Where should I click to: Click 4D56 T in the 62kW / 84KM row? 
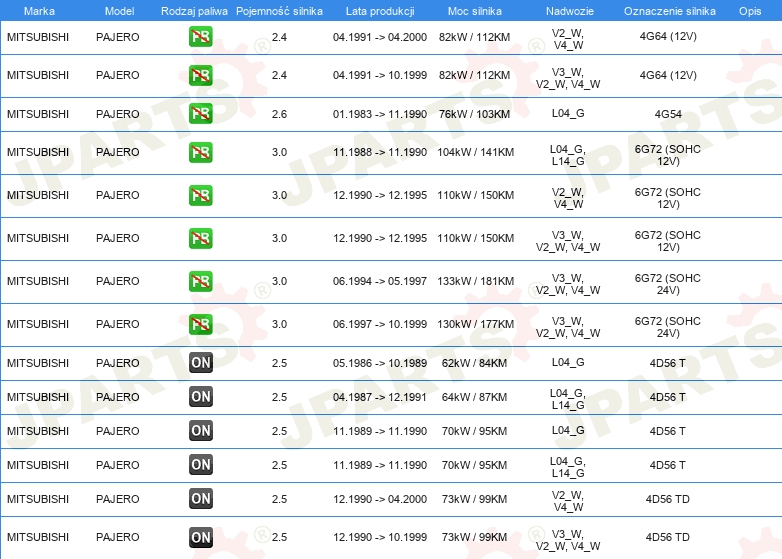click(667, 363)
